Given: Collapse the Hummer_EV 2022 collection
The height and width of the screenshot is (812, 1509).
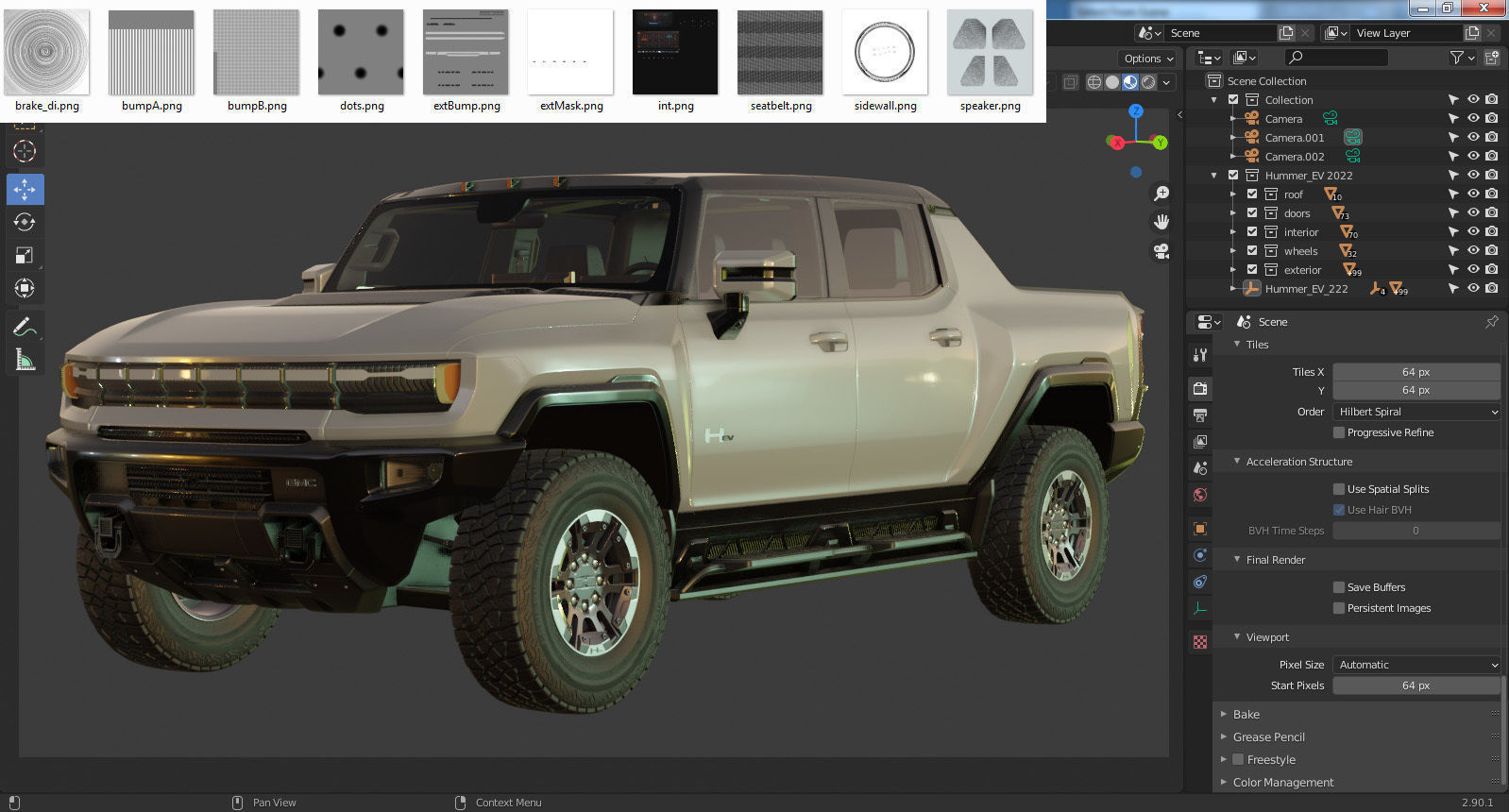Looking at the screenshot, I should (x=1214, y=175).
